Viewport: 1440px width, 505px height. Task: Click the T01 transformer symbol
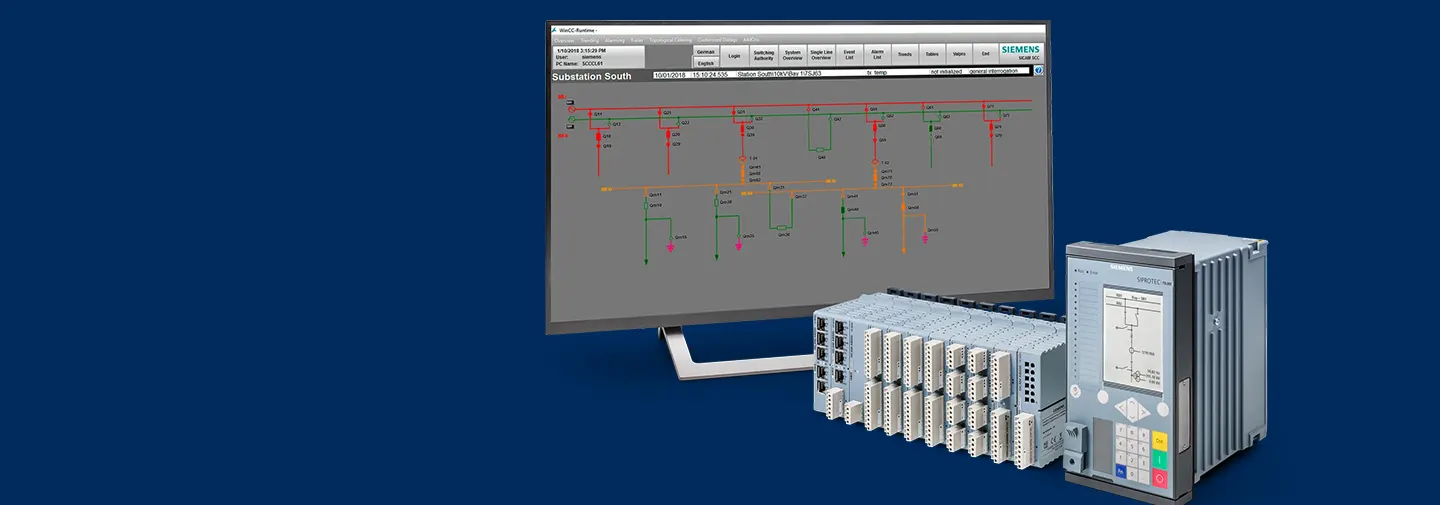[741, 159]
